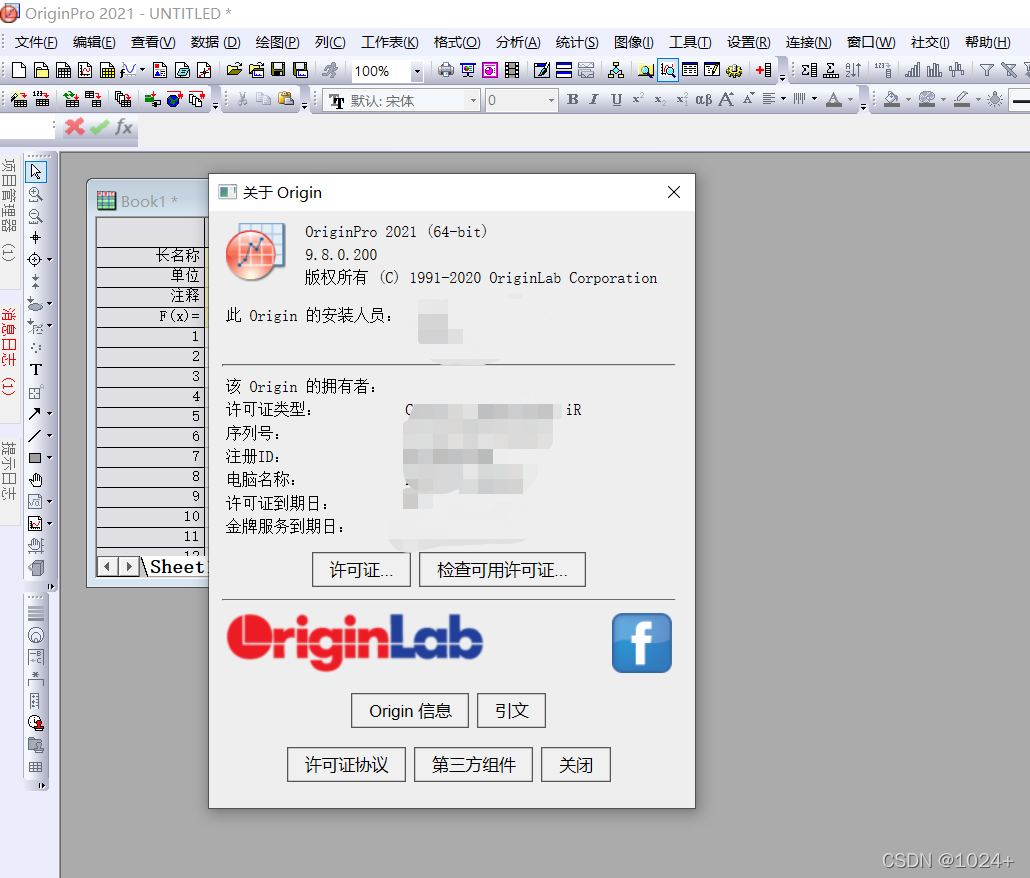Expand the fill color bucket dropdown arrow
Screen dimensions: 1030x878
[908, 100]
